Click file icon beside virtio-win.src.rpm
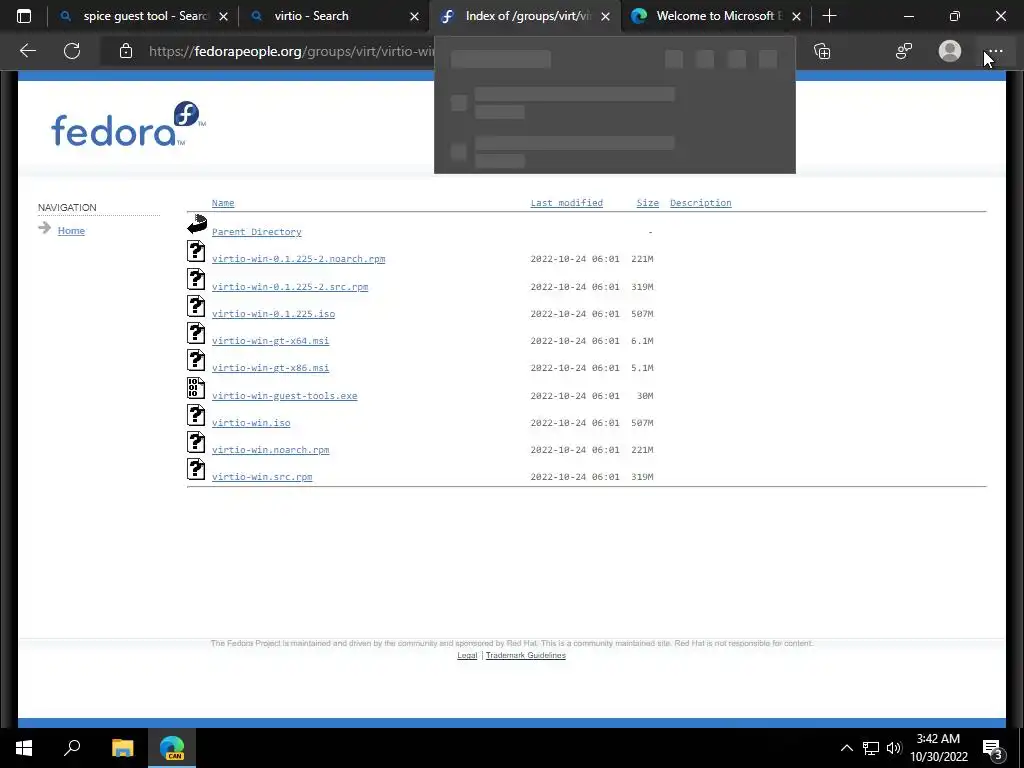Screen dimensions: 1024x768 tap(196, 470)
